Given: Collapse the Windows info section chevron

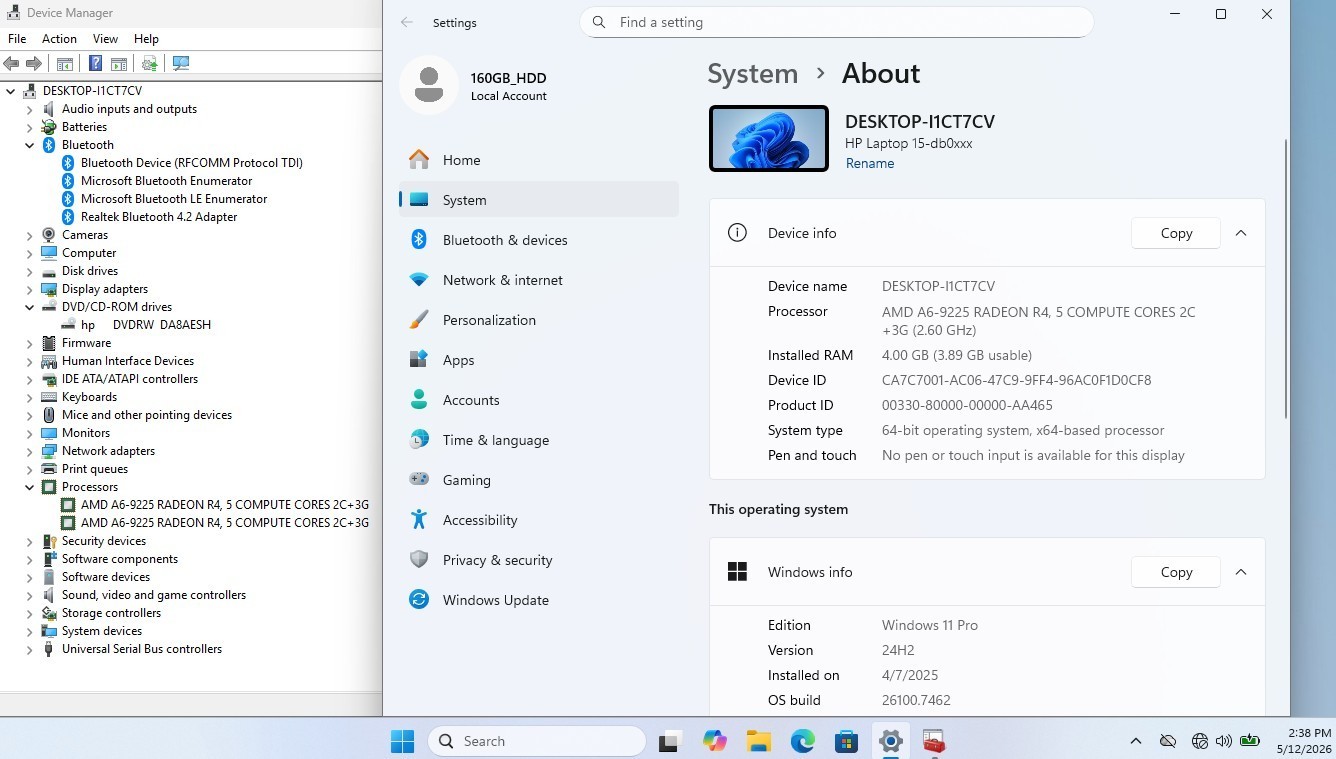Looking at the screenshot, I should (1241, 572).
